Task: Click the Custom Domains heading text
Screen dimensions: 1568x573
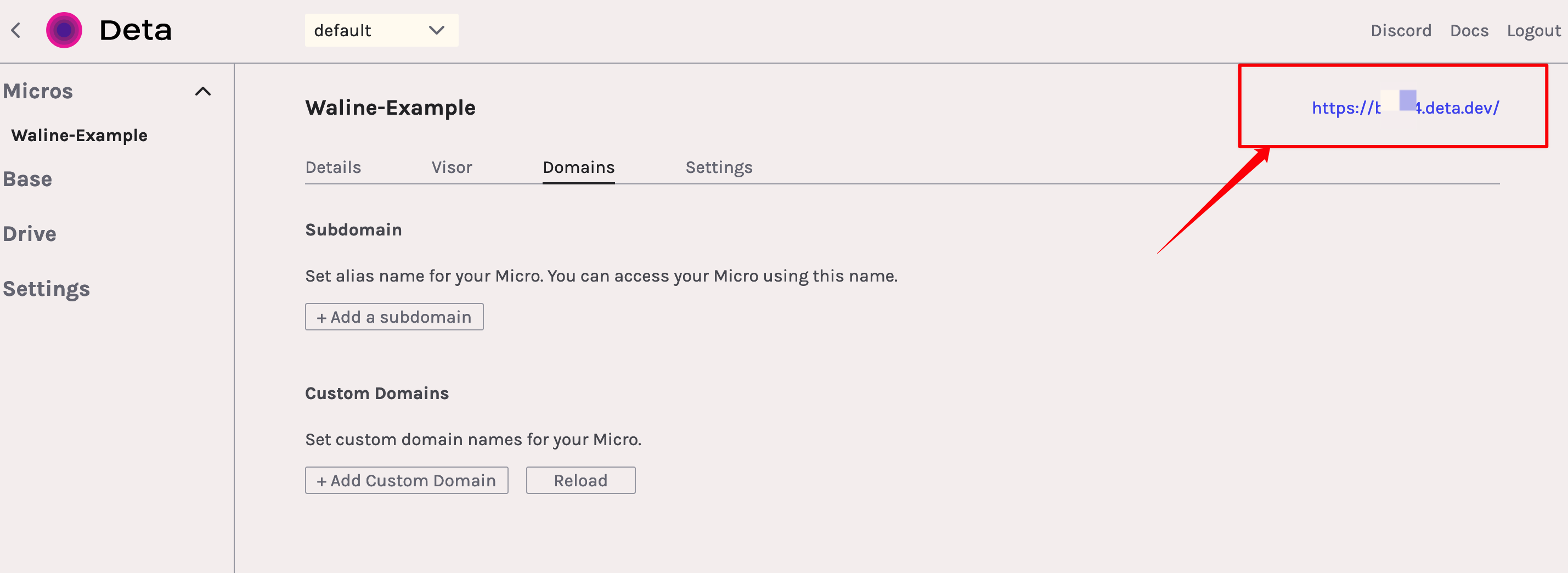Action: point(377,394)
